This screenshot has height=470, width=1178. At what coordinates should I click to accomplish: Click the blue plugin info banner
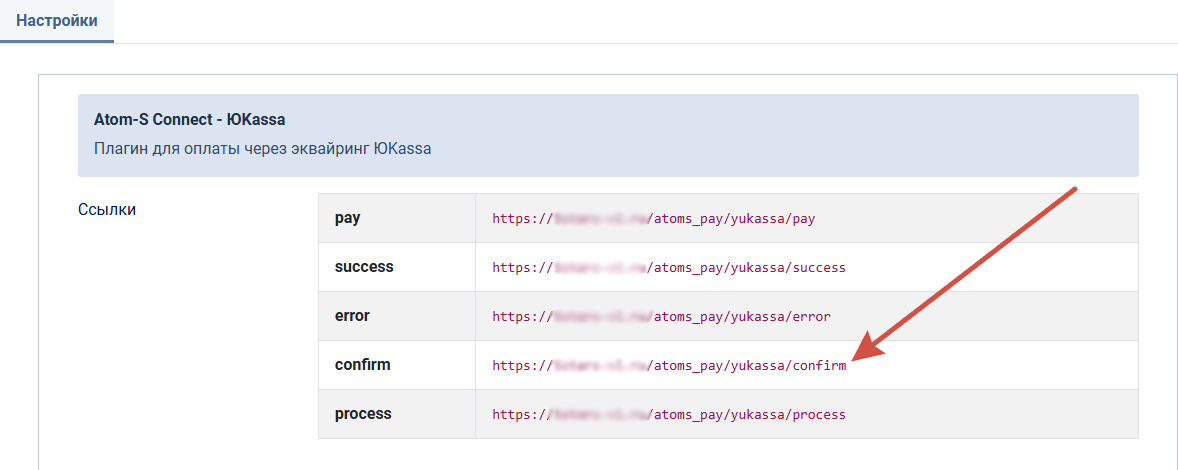[608, 135]
